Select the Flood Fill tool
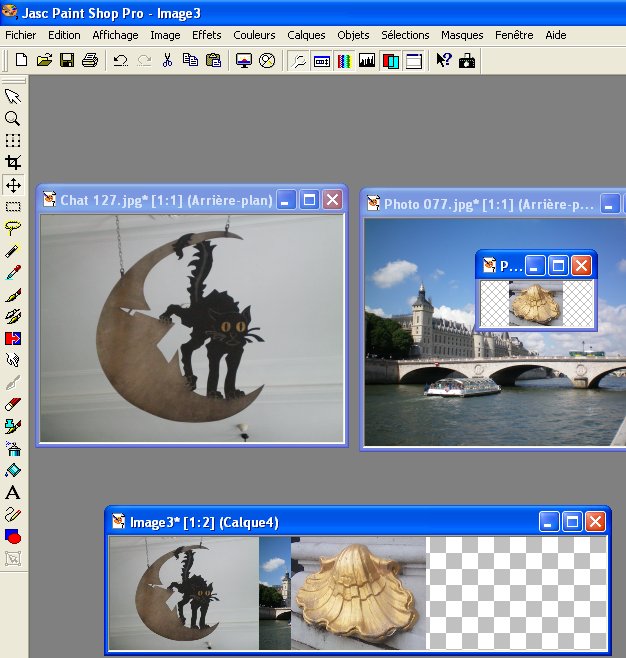The image size is (626, 658). click(13, 470)
